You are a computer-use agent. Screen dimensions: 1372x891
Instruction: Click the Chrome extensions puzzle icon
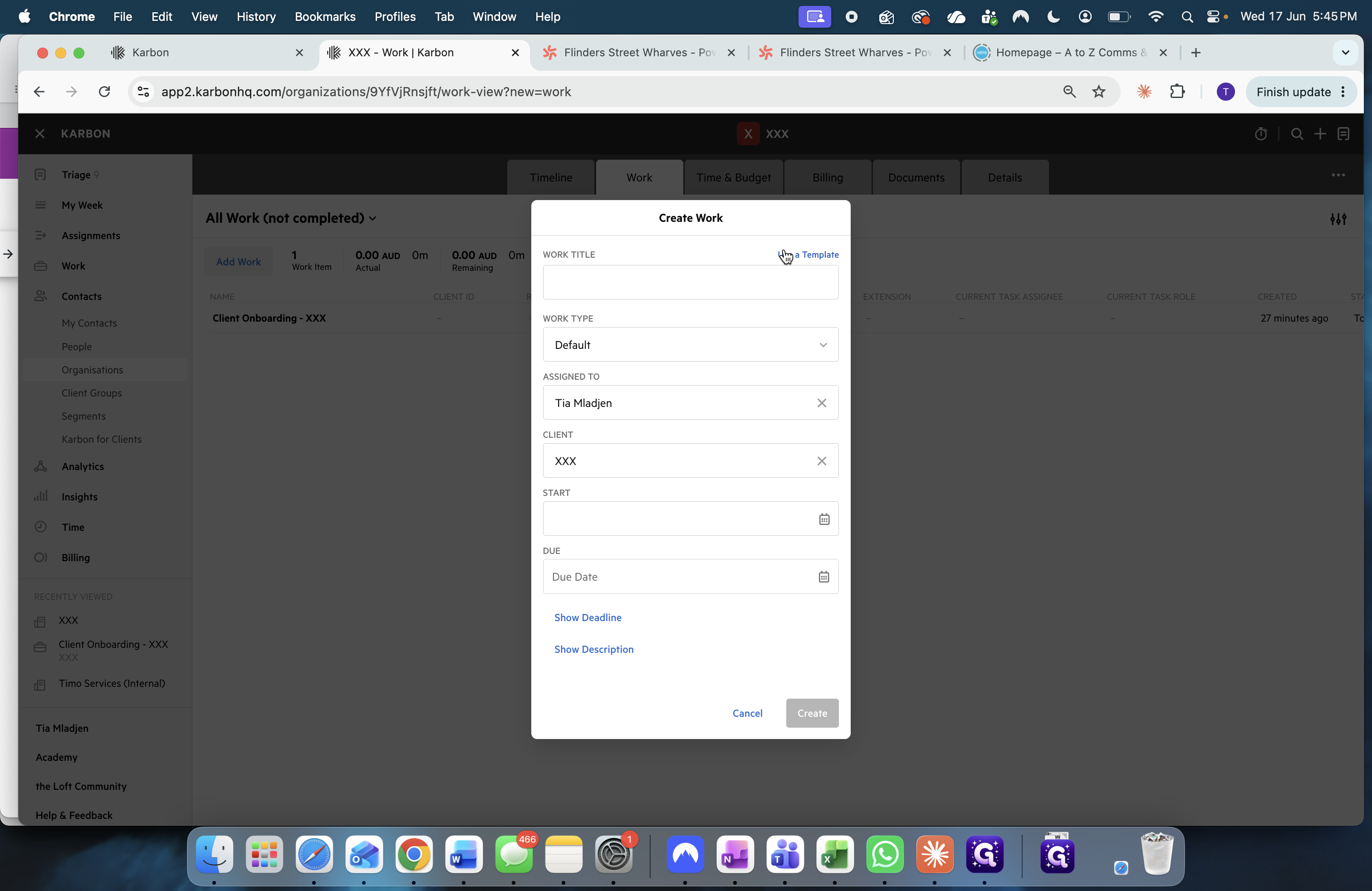click(x=1176, y=92)
